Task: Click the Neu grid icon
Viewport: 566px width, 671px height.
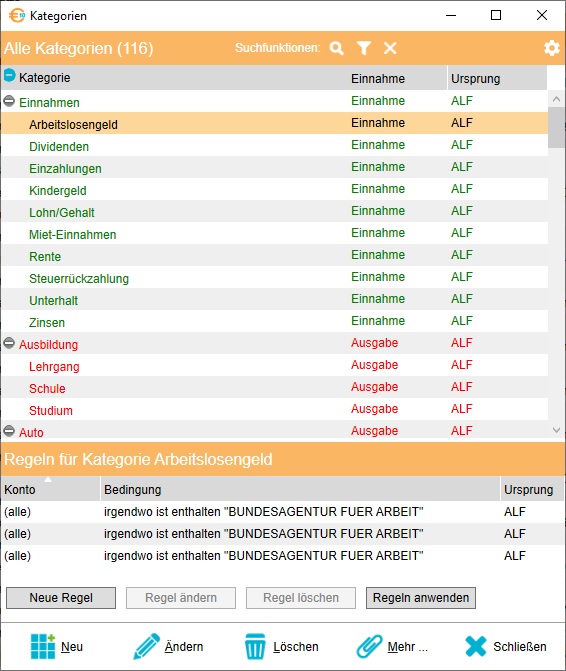Action: (43, 646)
